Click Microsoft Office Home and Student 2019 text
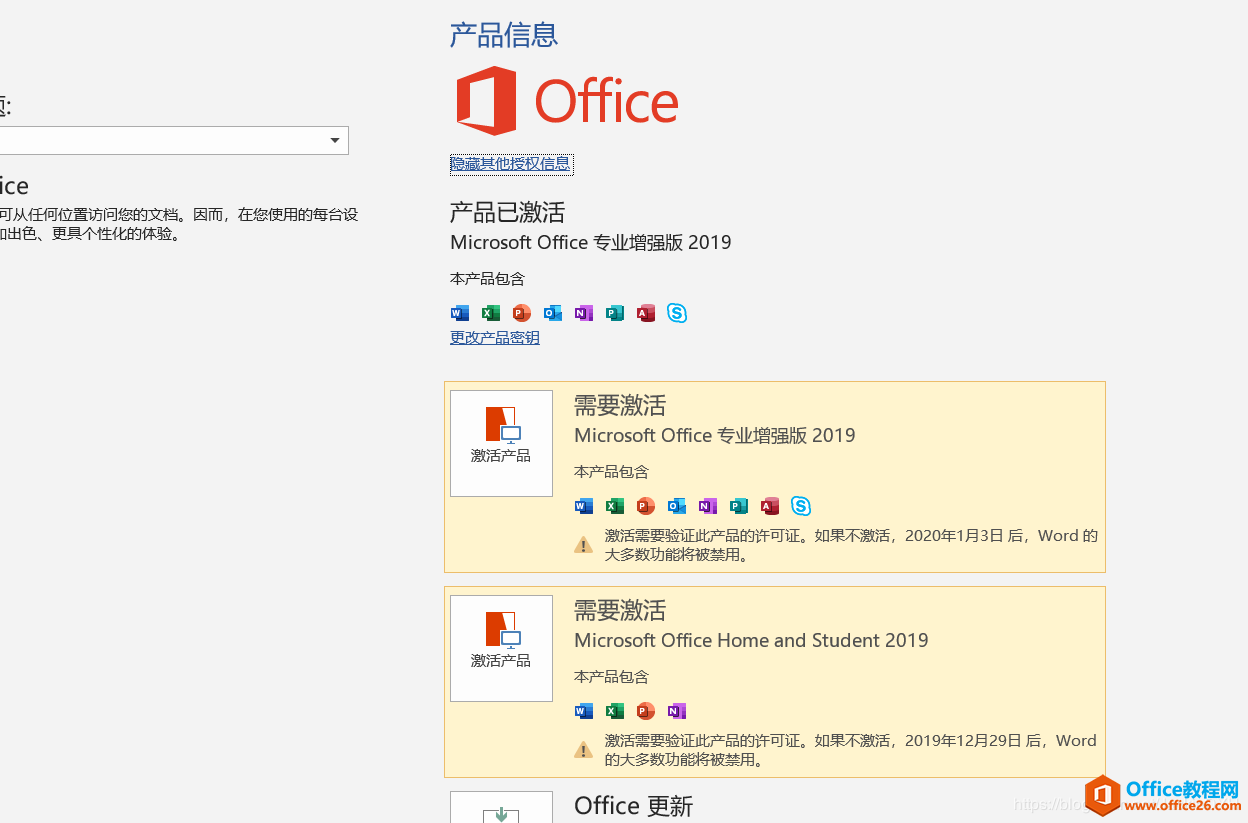 (x=751, y=640)
